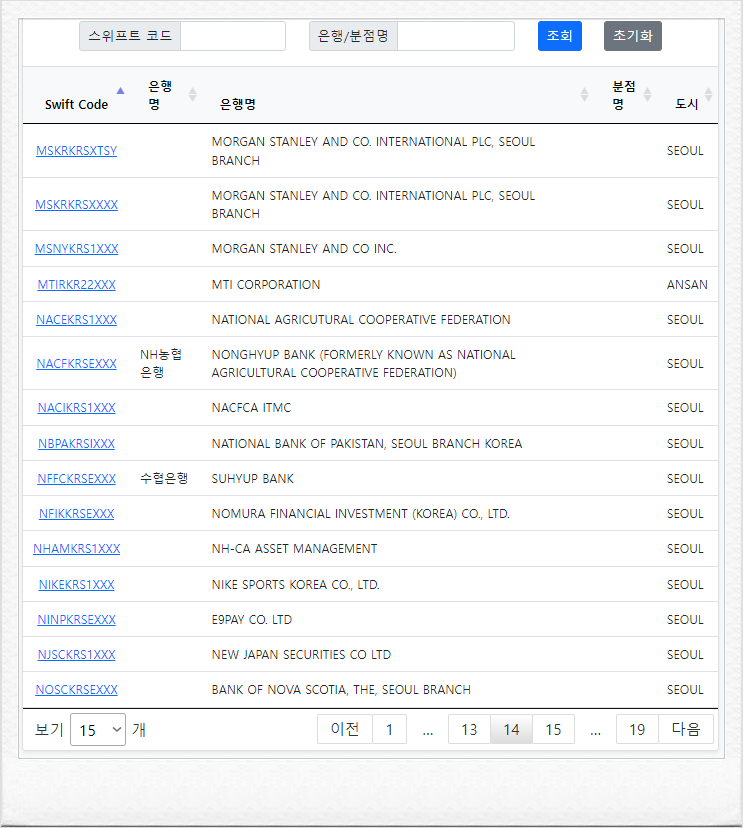Screen dimensions: 743x828
Task: Go to page 13
Action: (469, 729)
